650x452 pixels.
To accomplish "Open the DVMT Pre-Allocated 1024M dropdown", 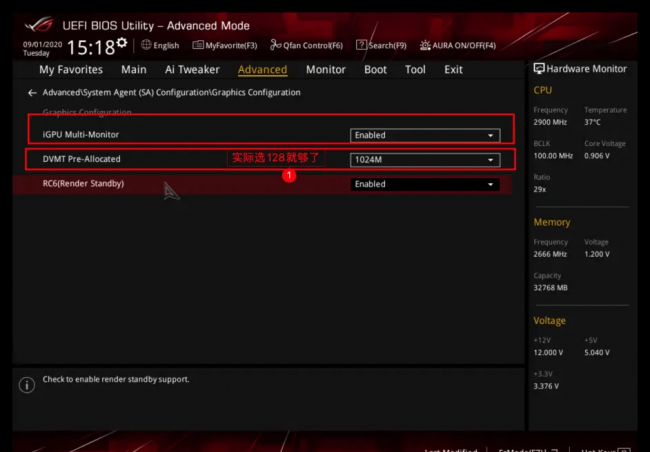I will [425, 160].
